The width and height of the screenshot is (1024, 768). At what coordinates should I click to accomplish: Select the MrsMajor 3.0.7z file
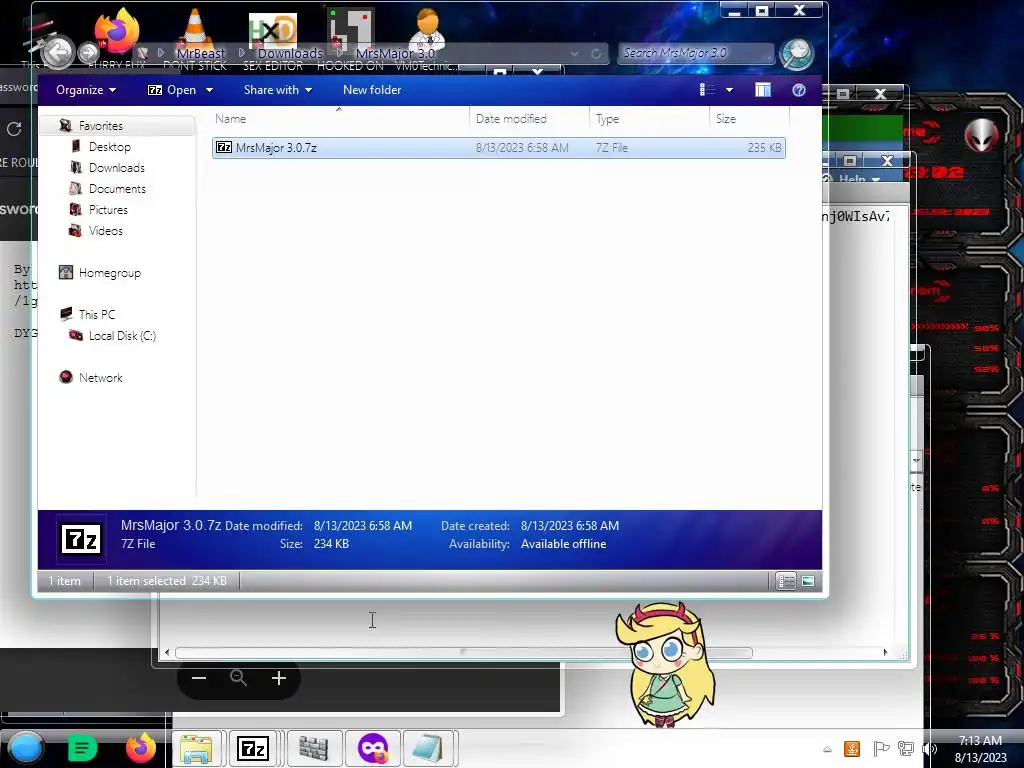(498, 148)
